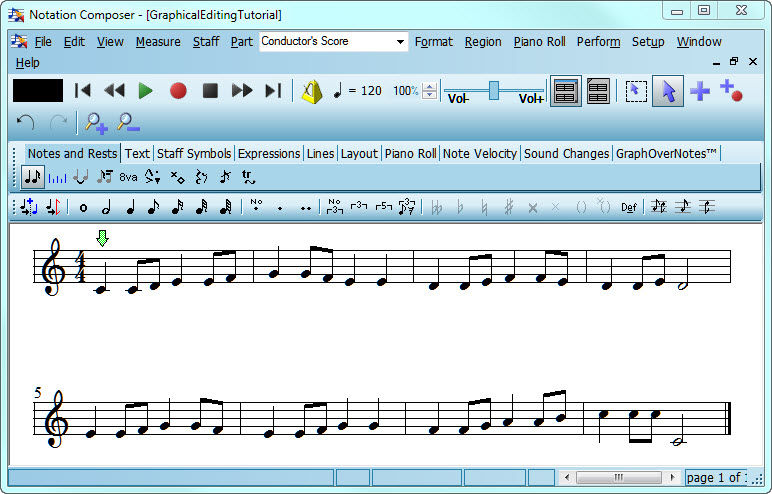Click the rewind to beginning button
Viewport: 772px width, 494px height.
[83, 91]
